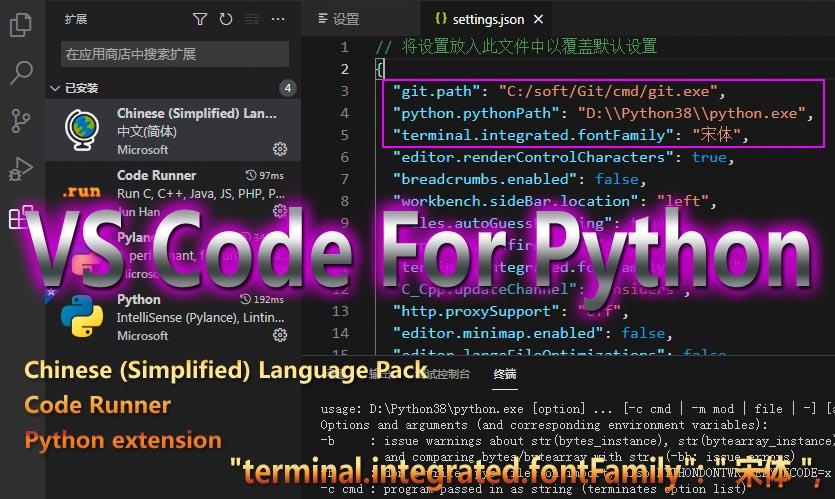Clear extensions search results icon
835x499 pixels.
pos(251,20)
